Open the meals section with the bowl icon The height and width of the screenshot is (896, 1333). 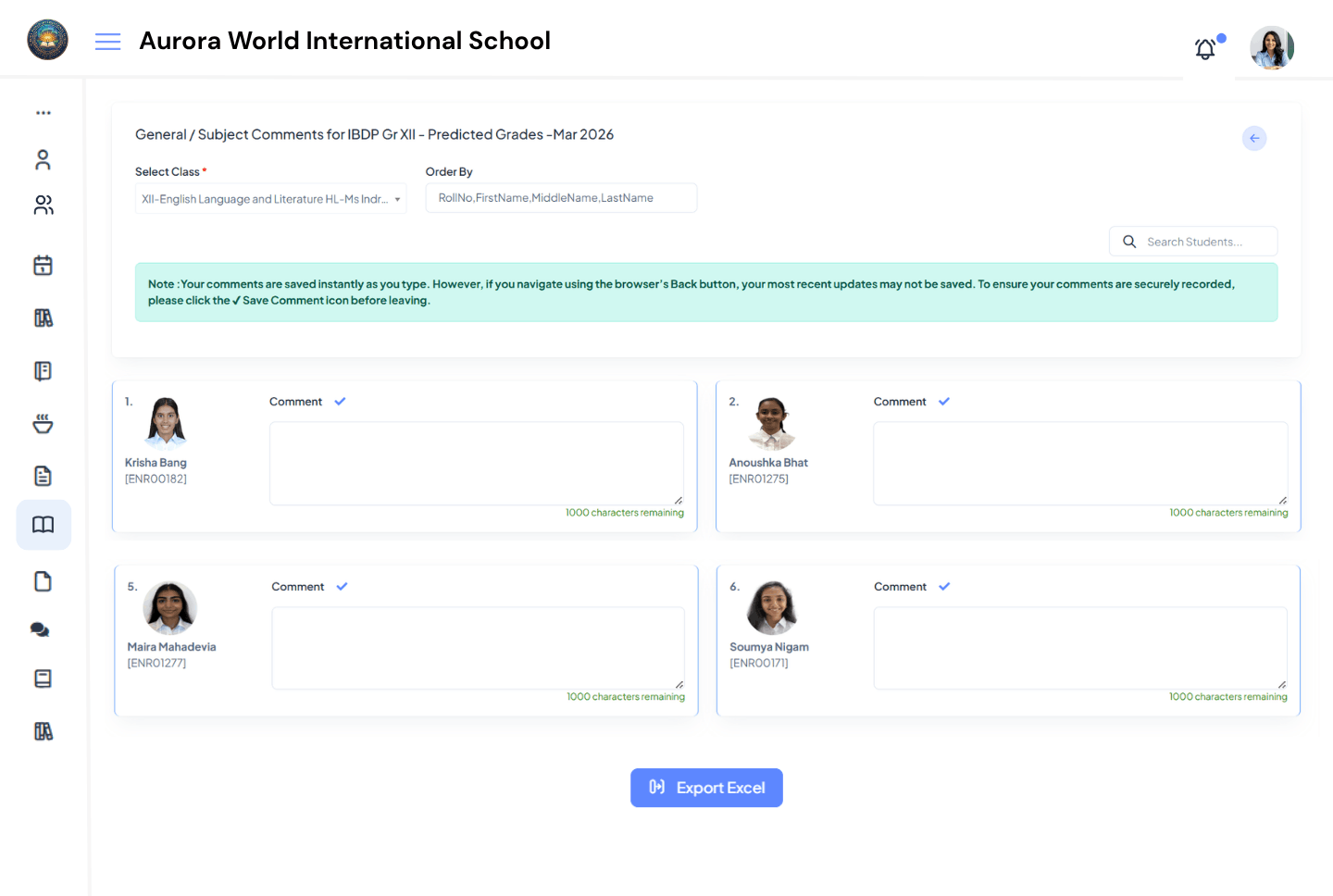[43, 423]
